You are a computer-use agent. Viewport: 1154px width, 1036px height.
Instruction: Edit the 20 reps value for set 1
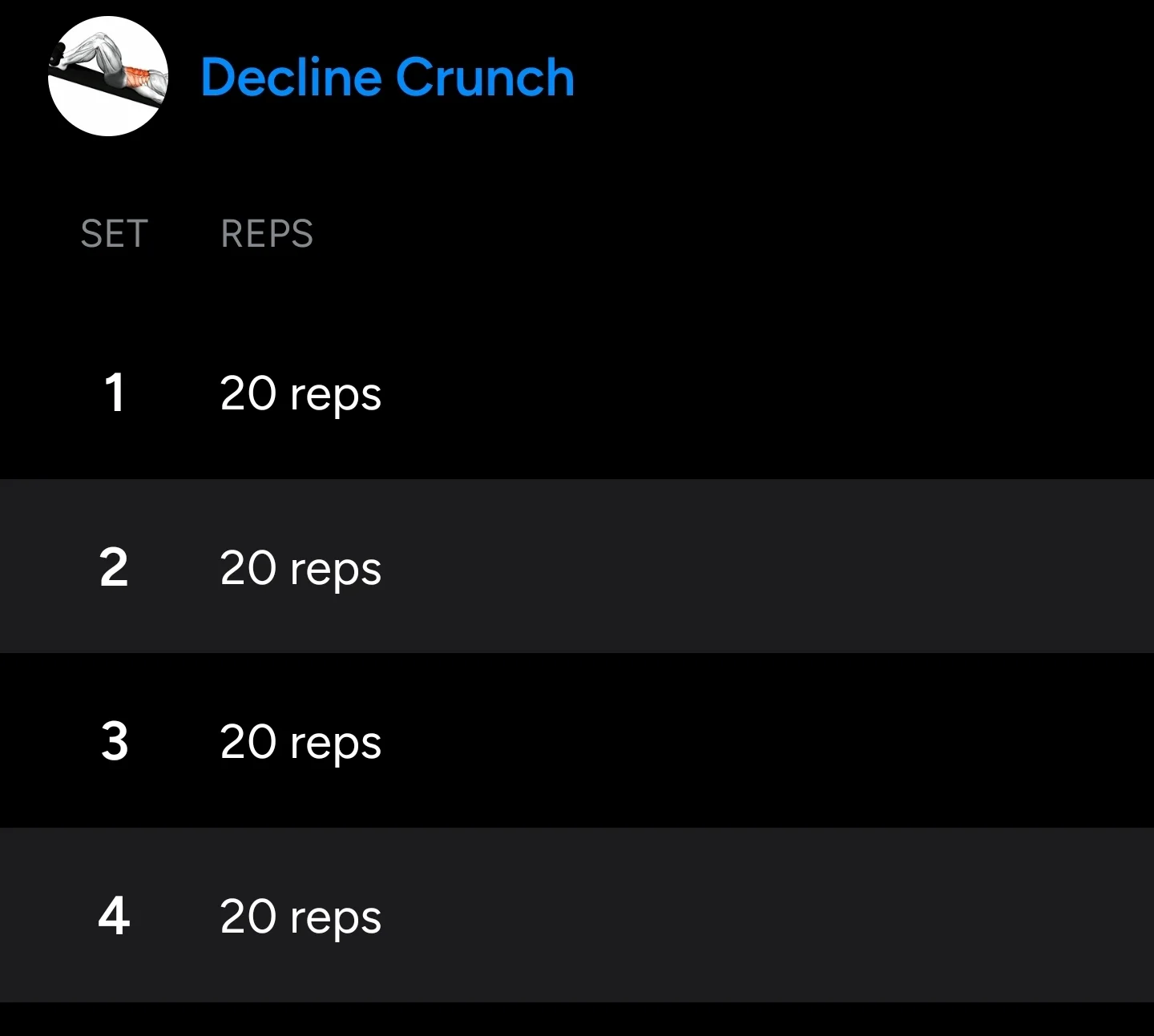(301, 394)
